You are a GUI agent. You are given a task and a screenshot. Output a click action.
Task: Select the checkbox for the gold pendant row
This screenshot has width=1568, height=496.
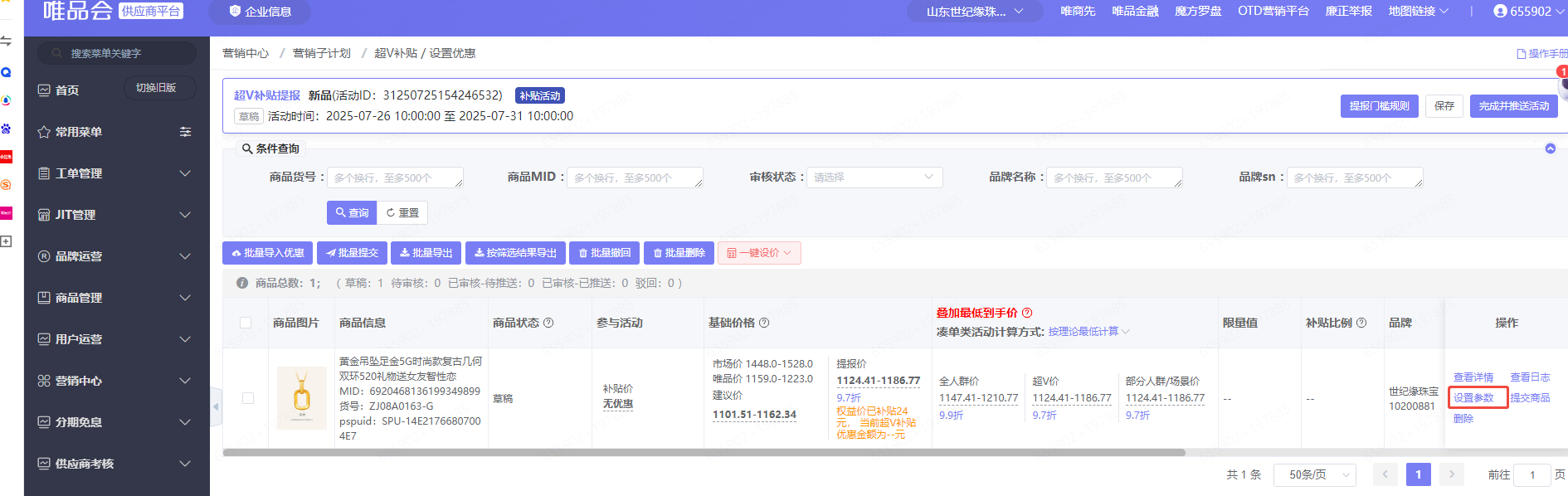[x=247, y=398]
